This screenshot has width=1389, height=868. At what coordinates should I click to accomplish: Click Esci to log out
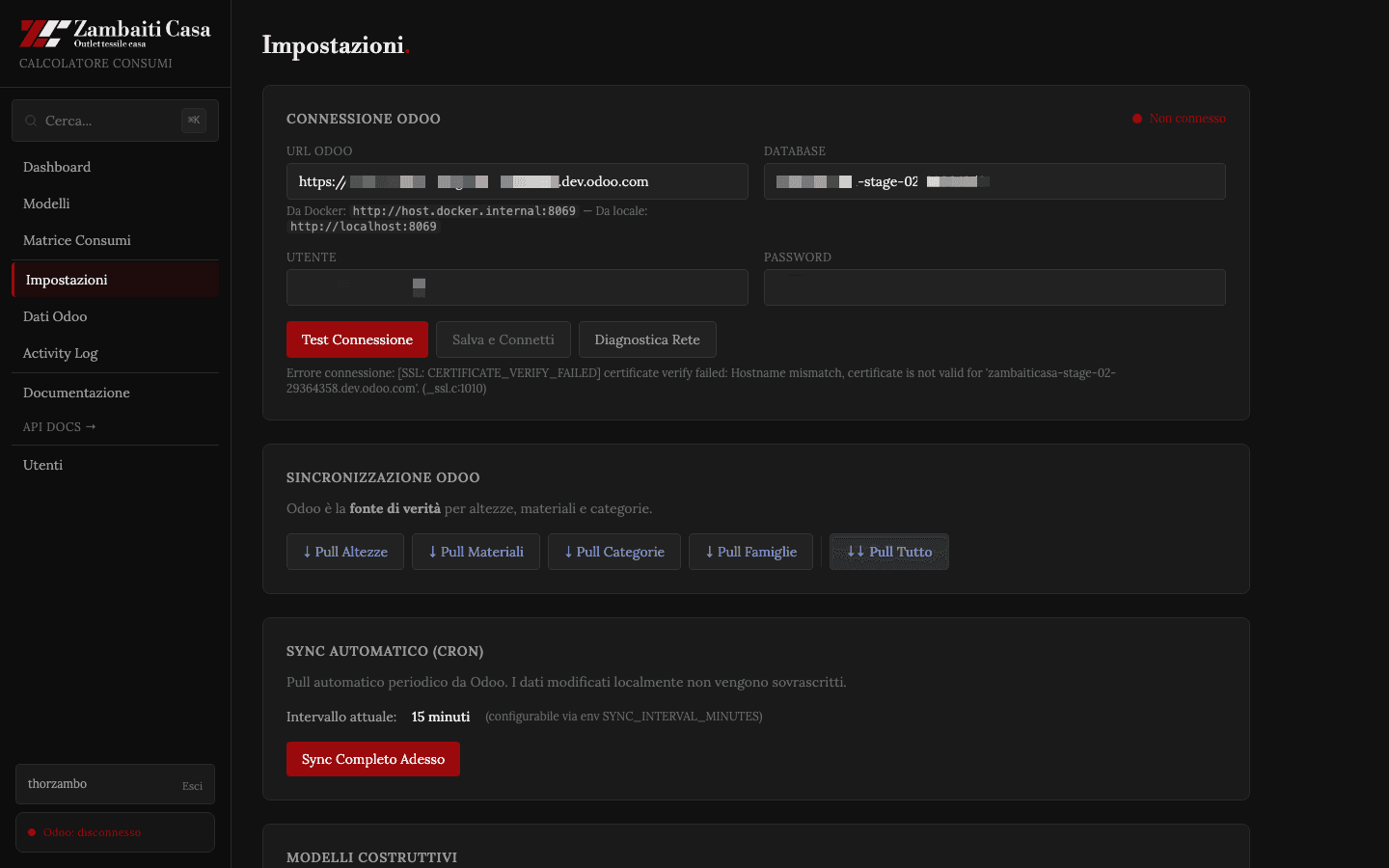point(192,785)
